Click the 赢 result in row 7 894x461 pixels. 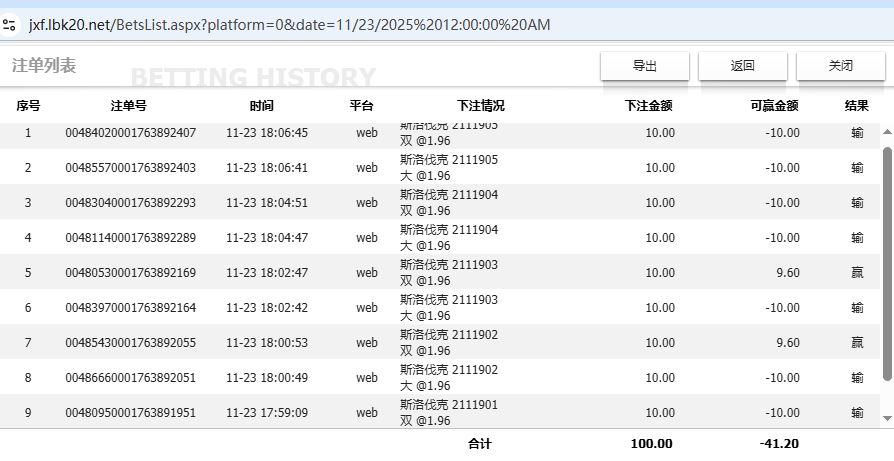coord(857,343)
